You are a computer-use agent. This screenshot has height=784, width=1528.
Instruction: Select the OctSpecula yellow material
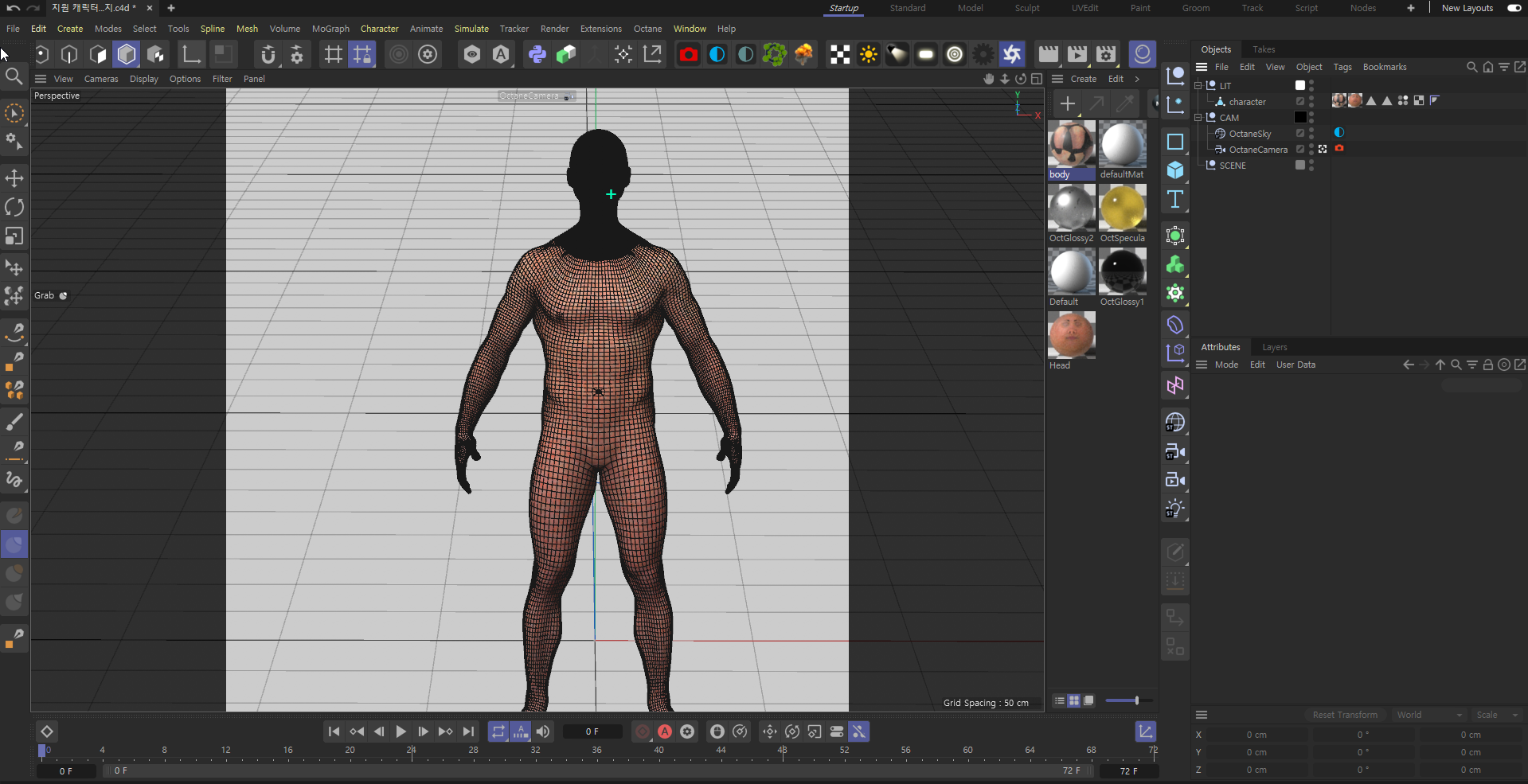pos(1123,208)
